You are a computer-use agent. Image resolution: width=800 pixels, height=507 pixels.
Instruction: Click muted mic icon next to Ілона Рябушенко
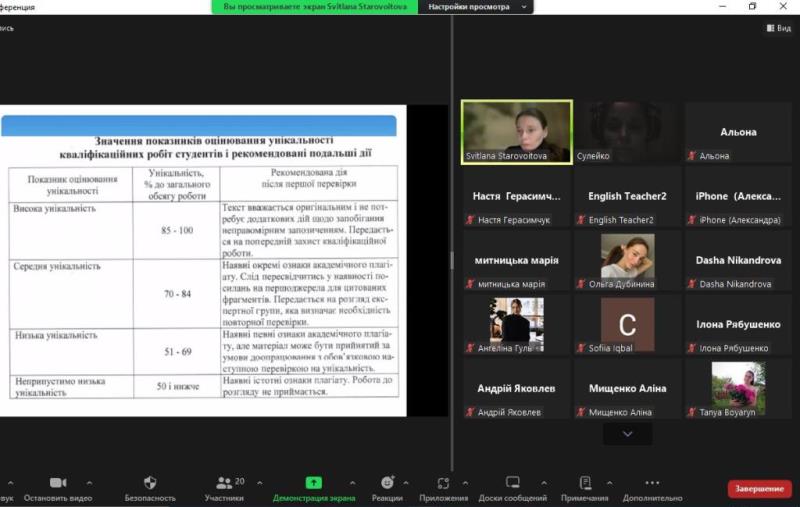click(x=691, y=348)
